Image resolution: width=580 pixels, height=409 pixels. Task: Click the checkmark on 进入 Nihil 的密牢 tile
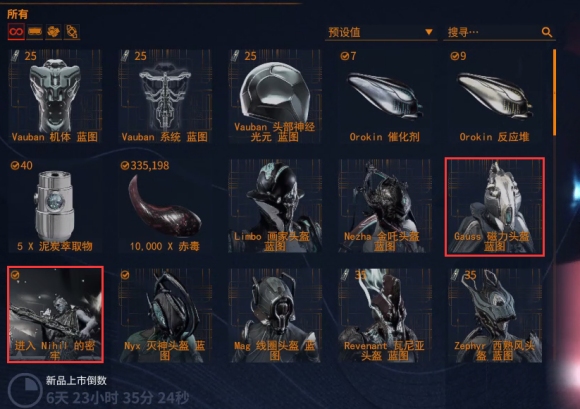15,275
